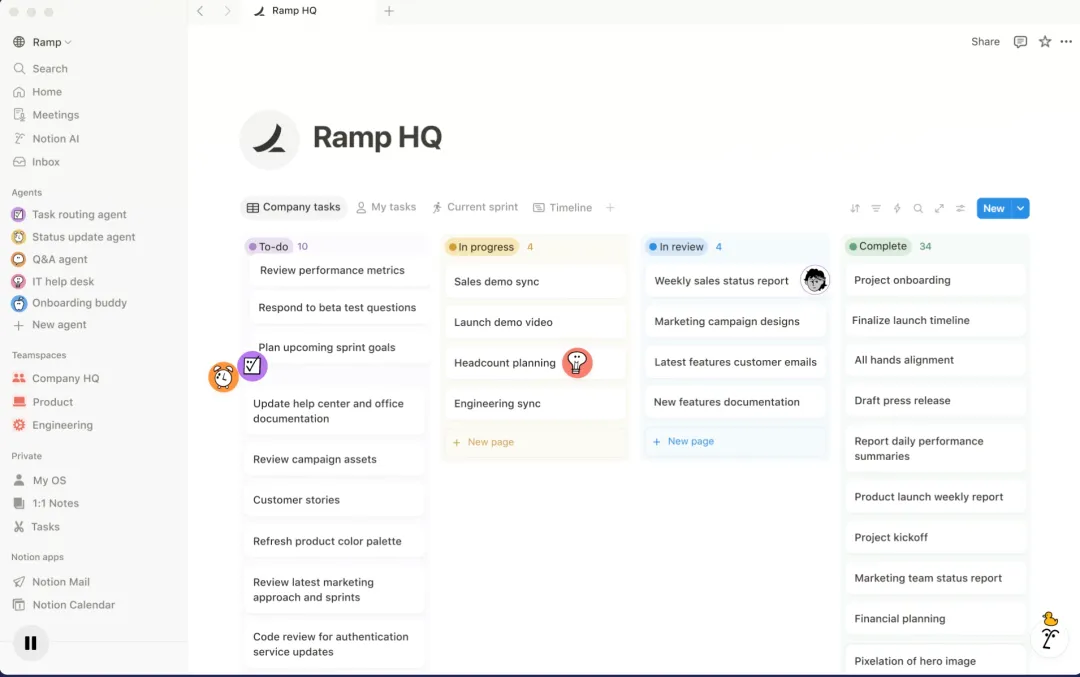Click the In review status header
This screenshot has height=677, width=1080.
tap(676, 247)
